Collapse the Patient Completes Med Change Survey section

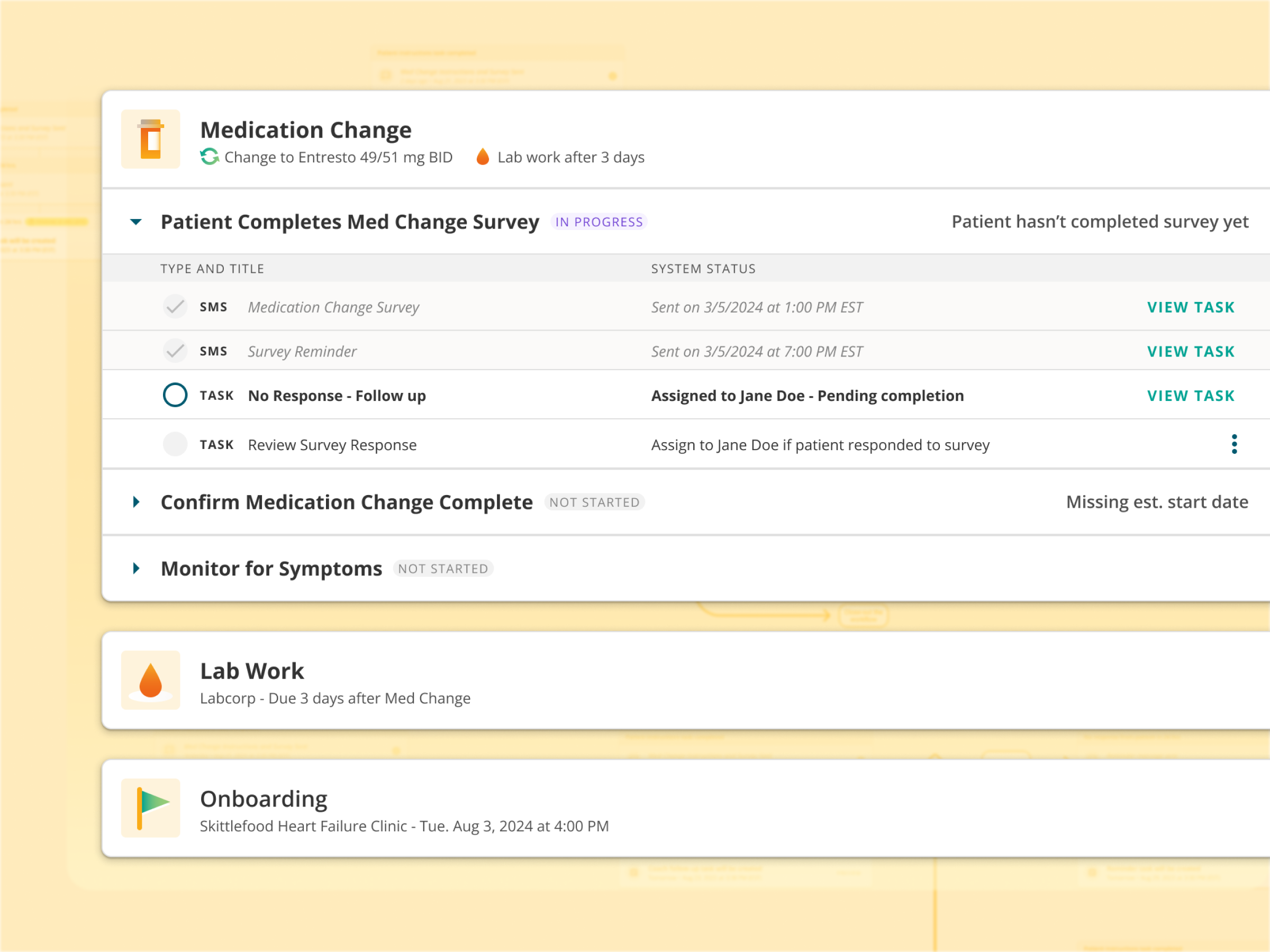(136, 222)
